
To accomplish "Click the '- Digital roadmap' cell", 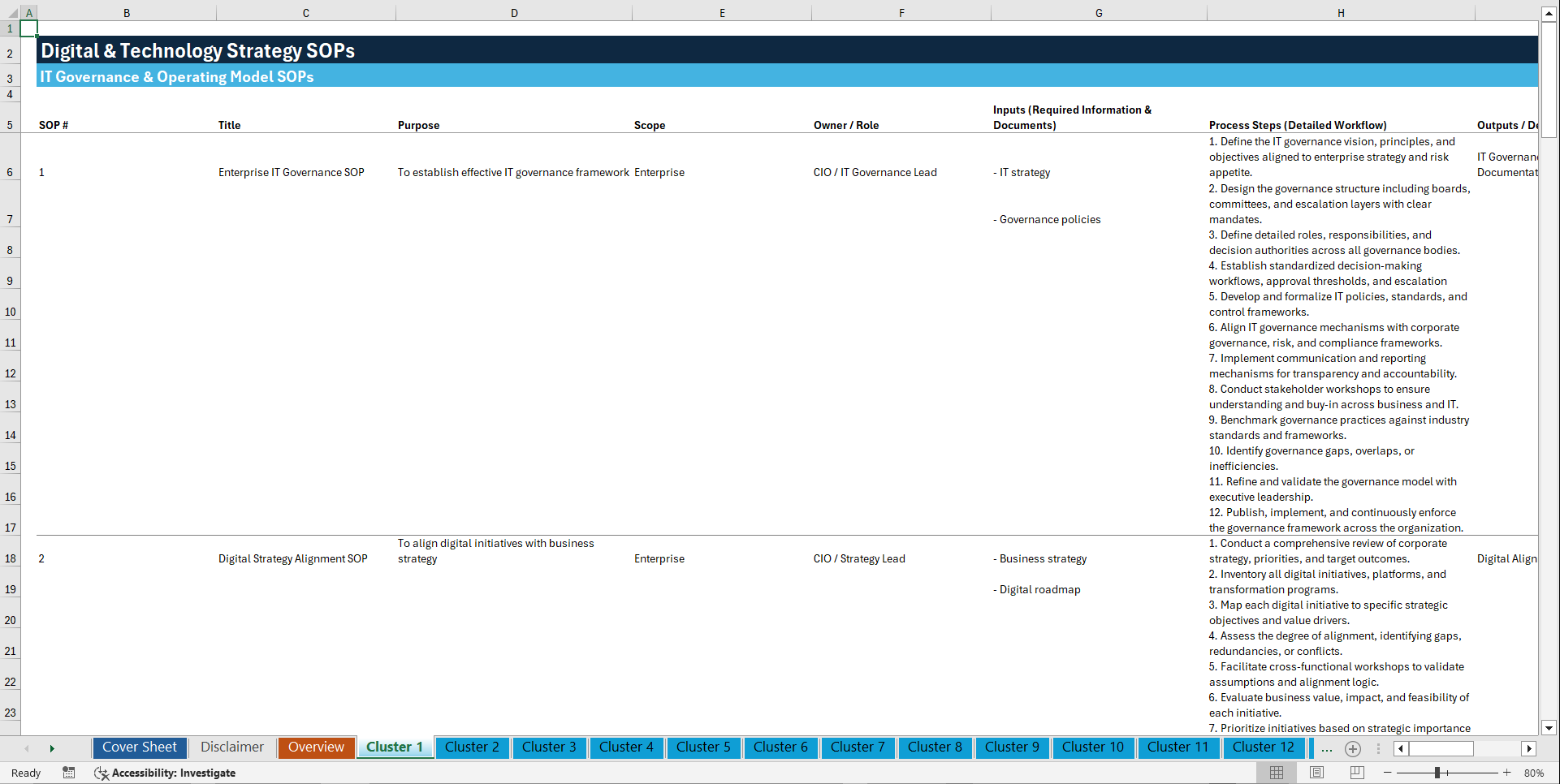I will [x=1036, y=589].
